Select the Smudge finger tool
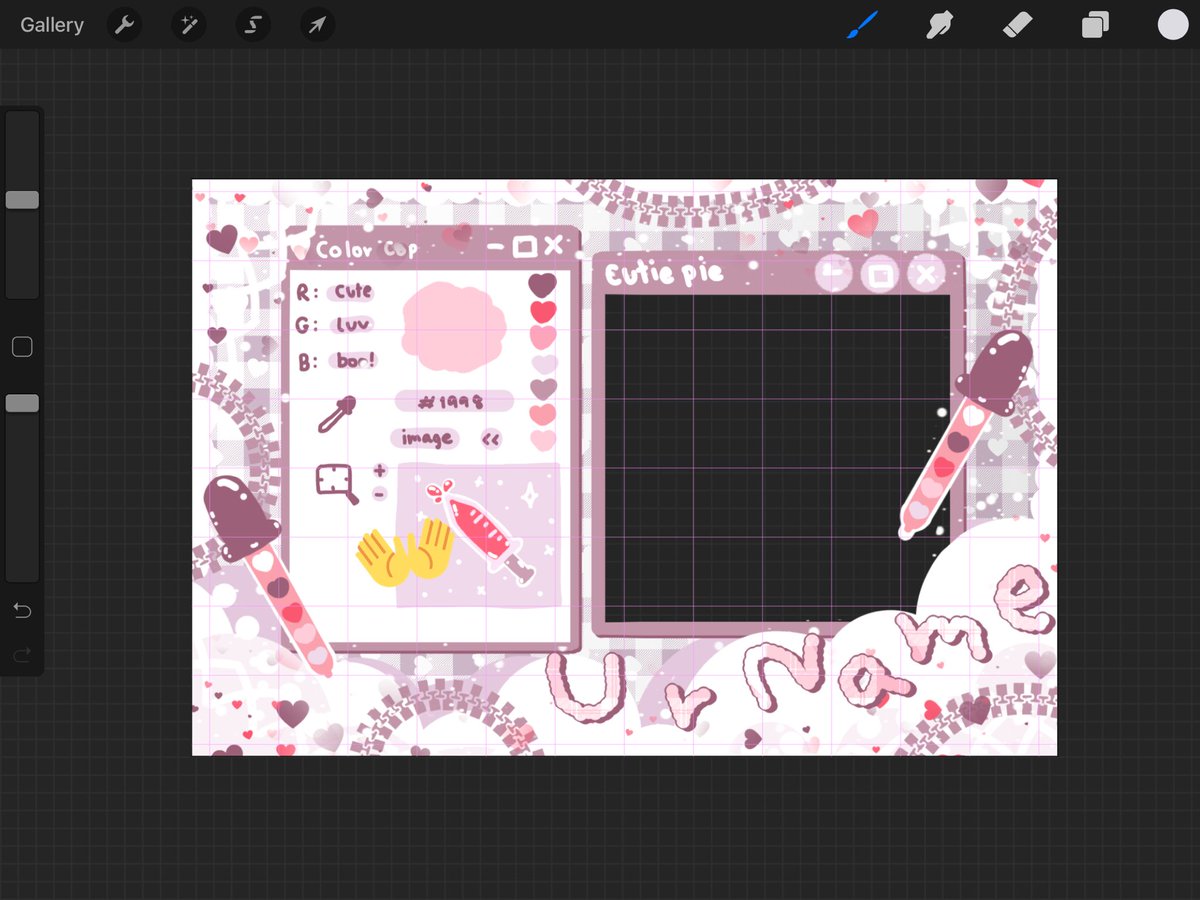 (x=939, y=24)
